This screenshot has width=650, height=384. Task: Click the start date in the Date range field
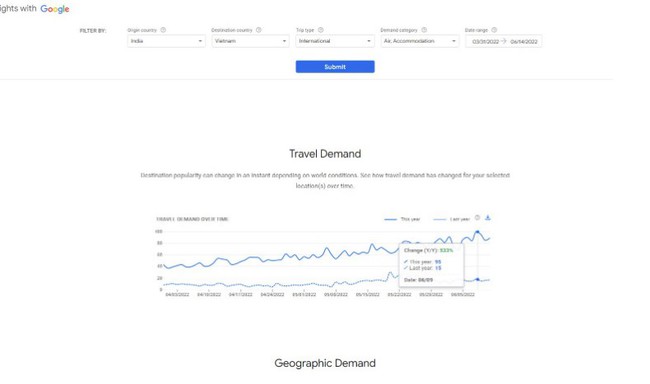tap(485, 41)
